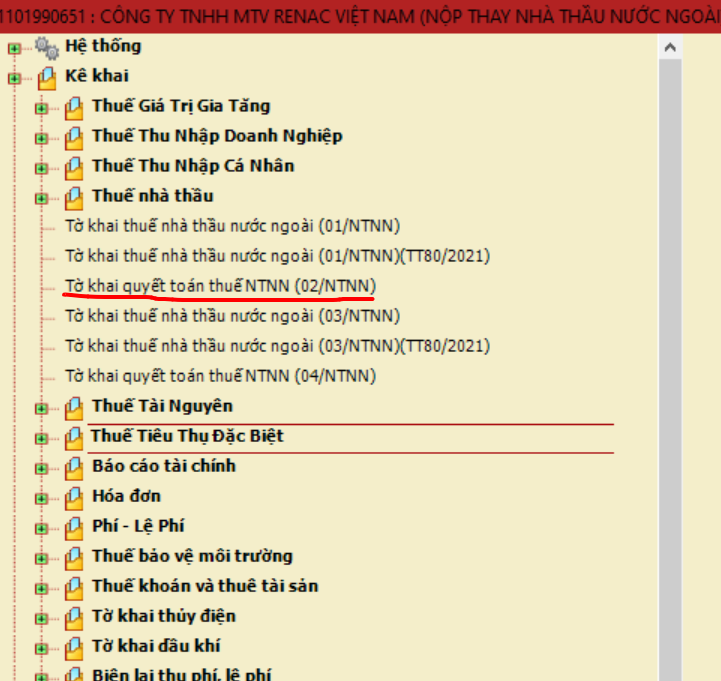Open Tờ khai quyết toán thuế NTNN (04/NTNN)
721x681 pixels.
point(220,376)
